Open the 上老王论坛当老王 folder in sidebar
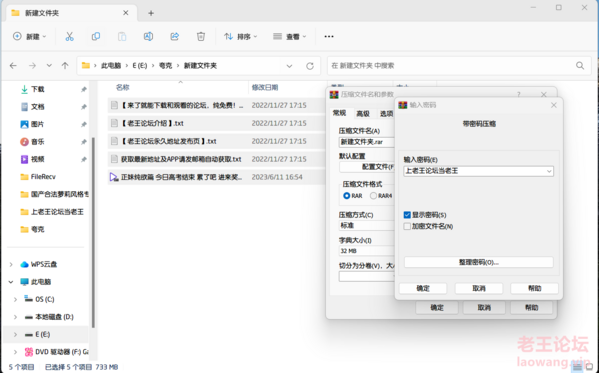The width and height of the screenshot is (599, 373). tap(57, 212)
